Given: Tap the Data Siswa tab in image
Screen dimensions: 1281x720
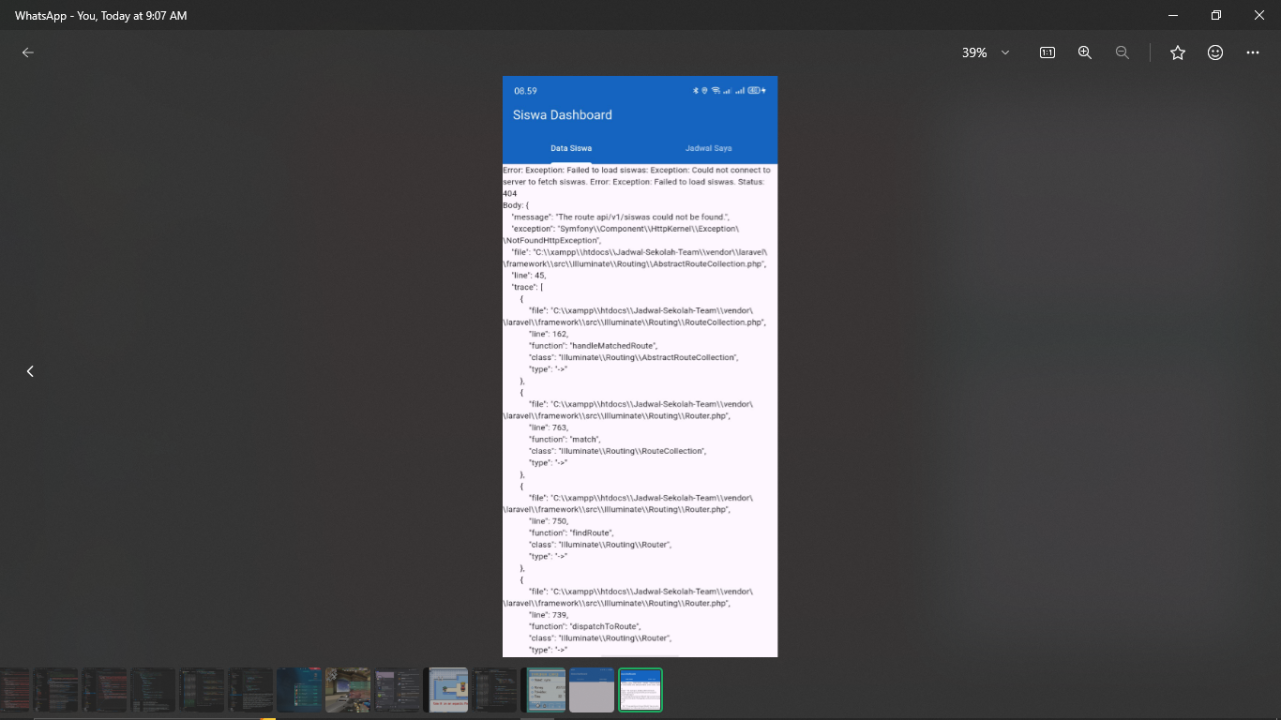Looking at the screenshot, I should point(571,148).
